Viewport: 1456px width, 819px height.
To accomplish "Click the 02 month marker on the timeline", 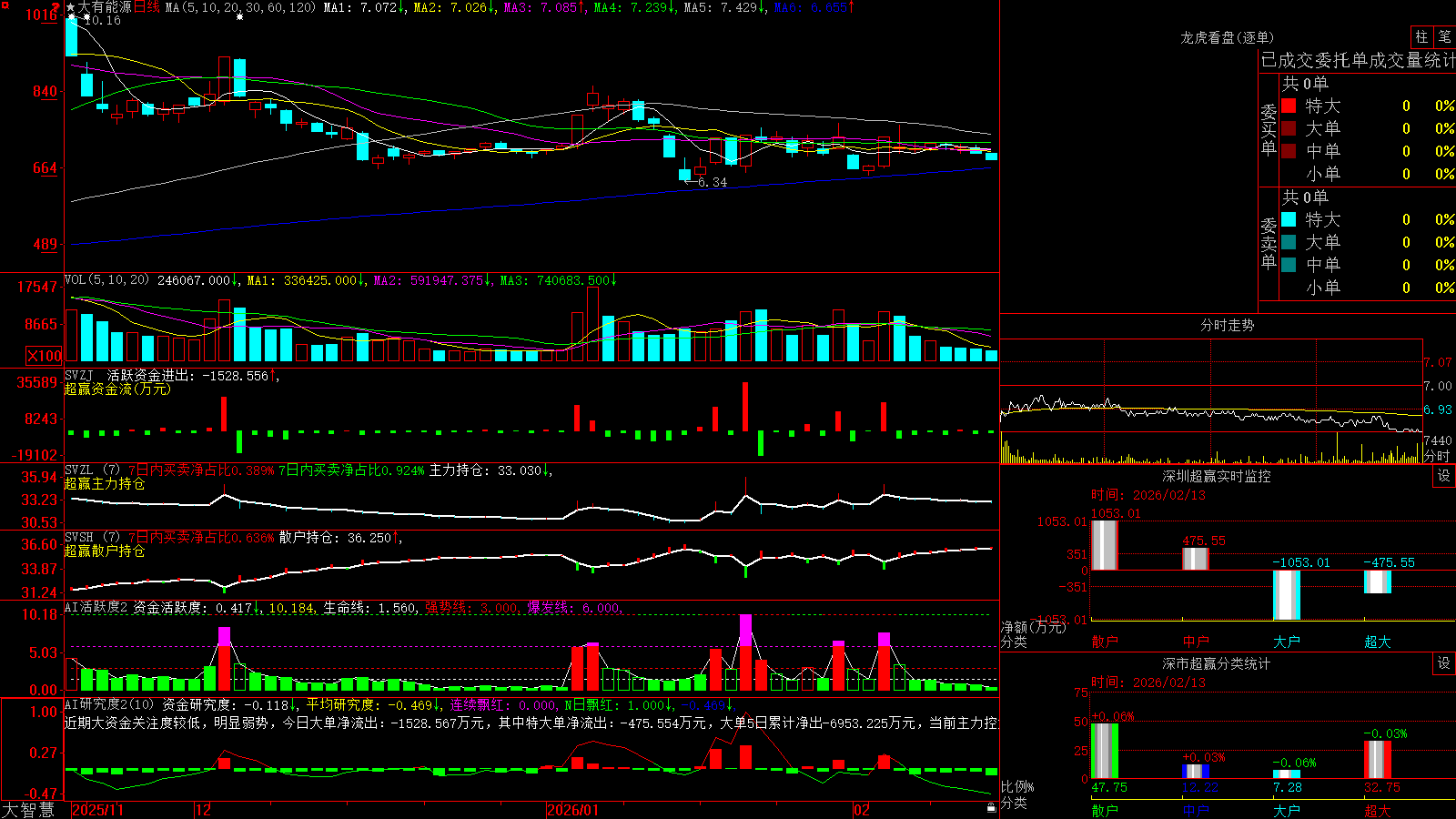I will 862,810.
